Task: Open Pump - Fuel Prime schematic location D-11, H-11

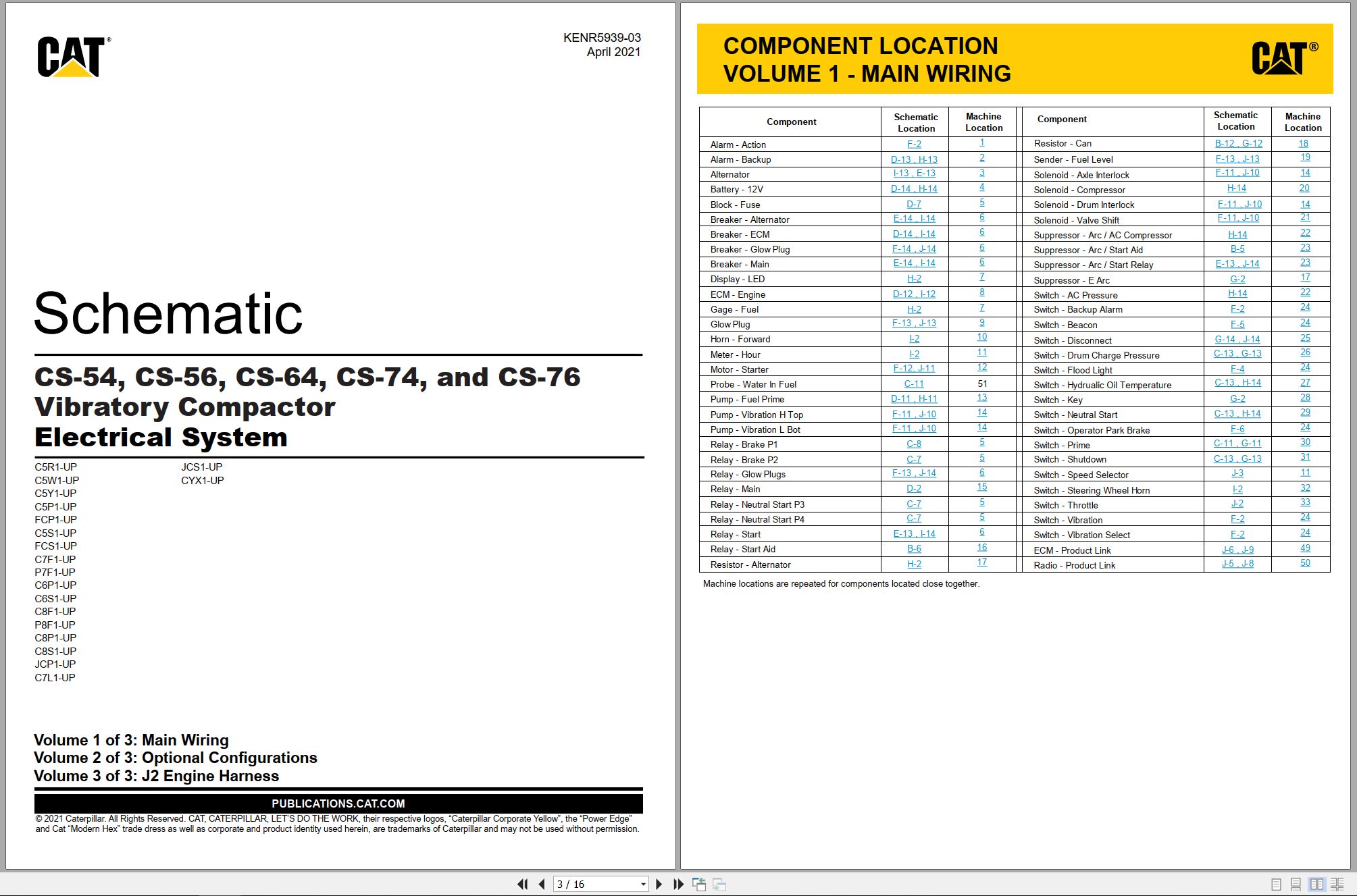Action: (x=914, y=398)
